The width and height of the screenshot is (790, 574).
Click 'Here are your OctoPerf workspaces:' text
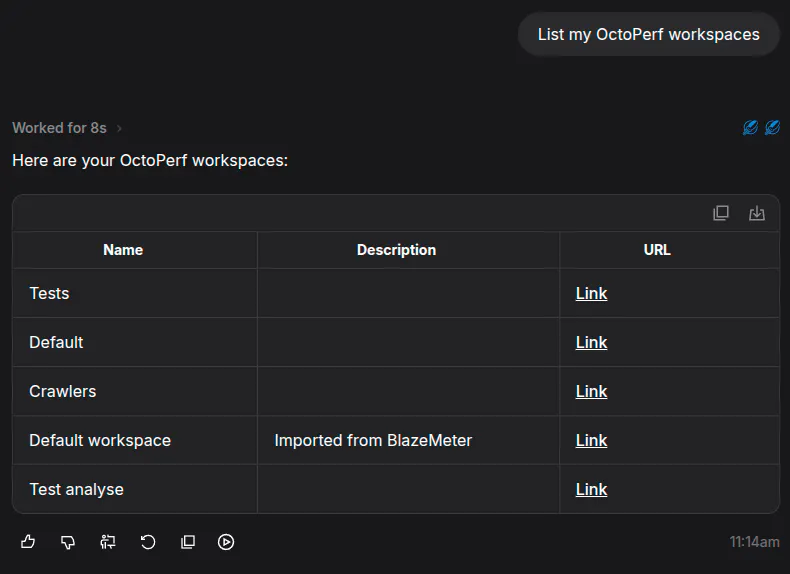tap(150, 160)
